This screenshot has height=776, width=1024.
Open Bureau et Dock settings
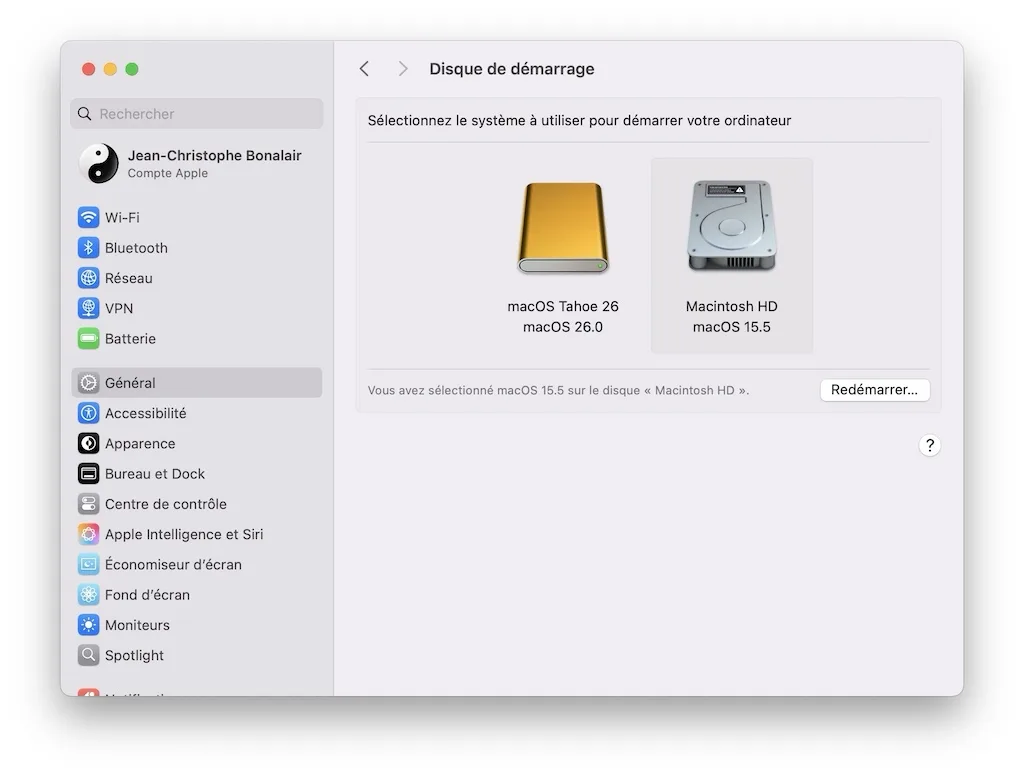(155, 473)
